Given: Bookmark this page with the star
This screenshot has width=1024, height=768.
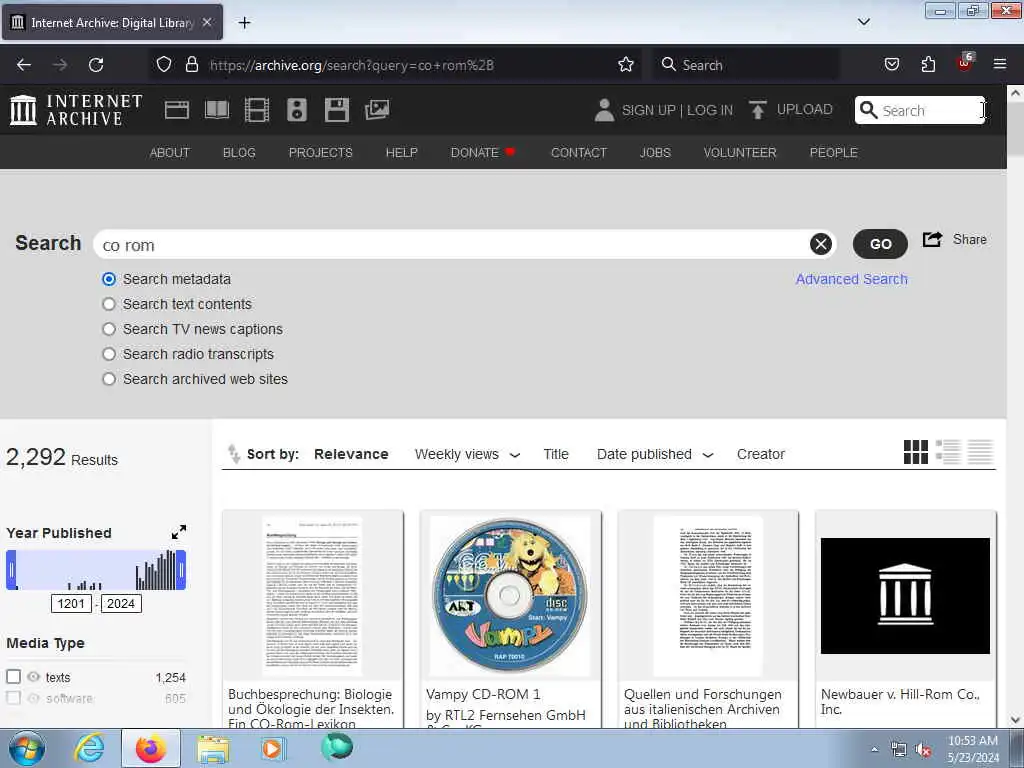Looking at the screenshot, I should pos(626,65).
